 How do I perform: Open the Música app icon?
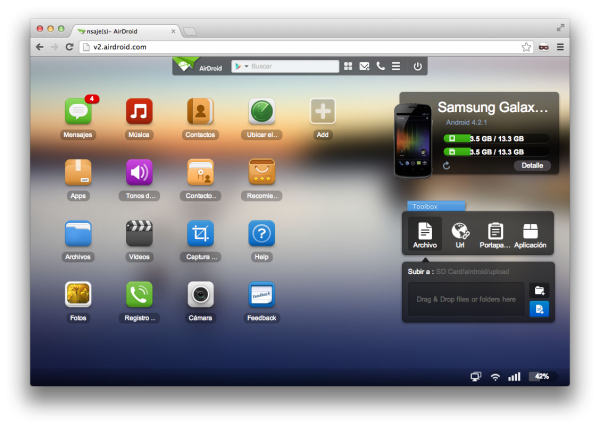coord(139,111)
